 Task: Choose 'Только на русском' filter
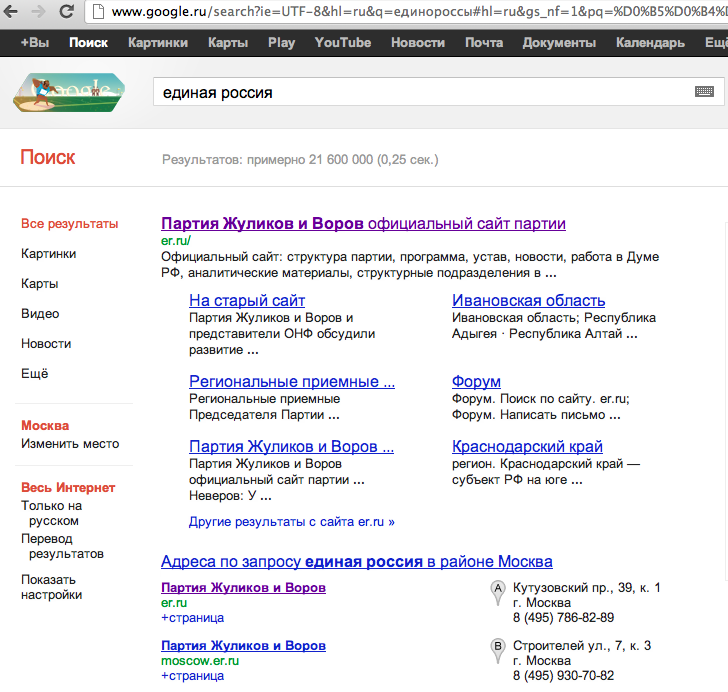pyautogui.click(x=52, y=513)
